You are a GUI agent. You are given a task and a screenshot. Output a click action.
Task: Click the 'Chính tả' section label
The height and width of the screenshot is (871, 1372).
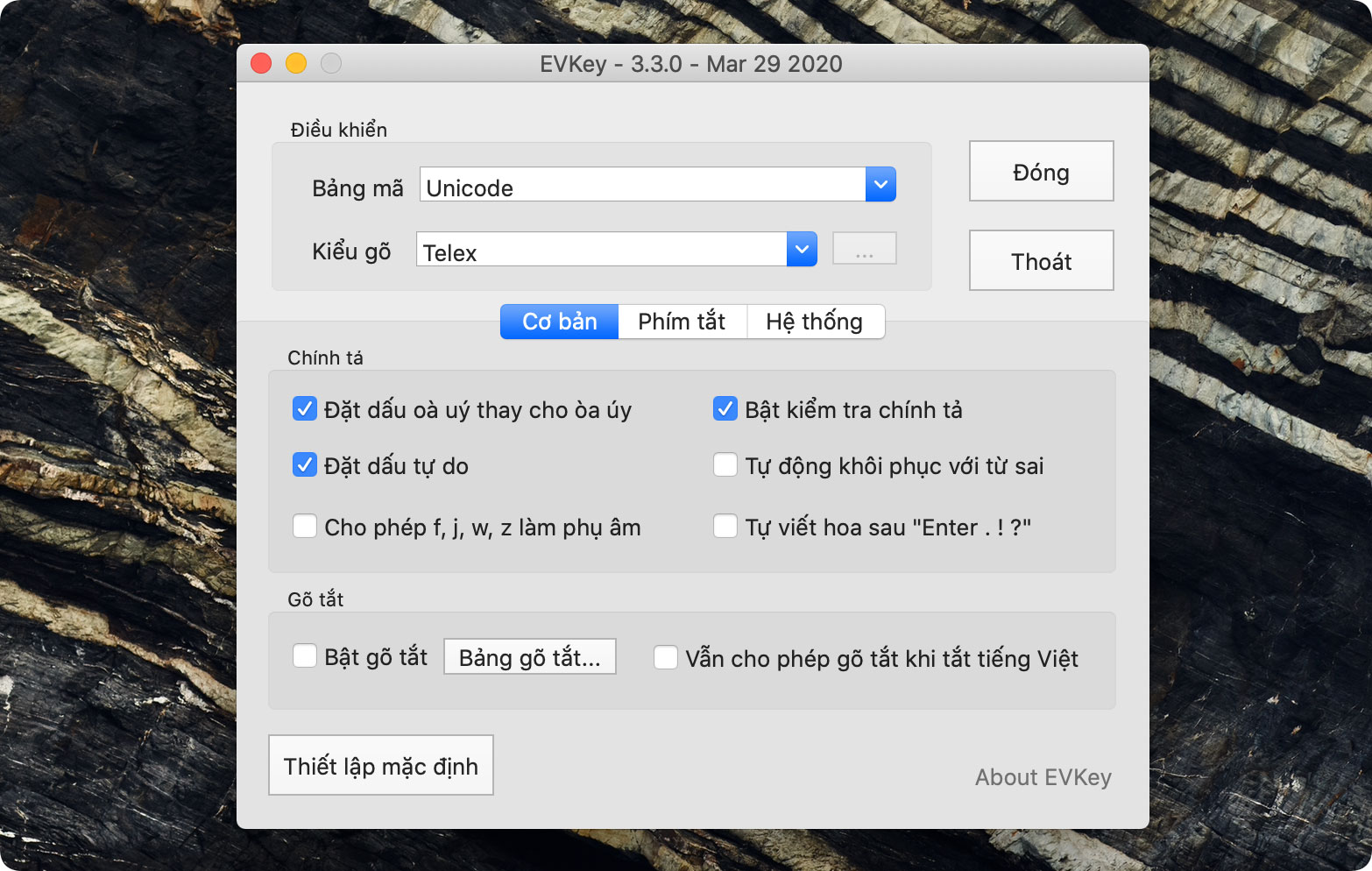(325, 358)
